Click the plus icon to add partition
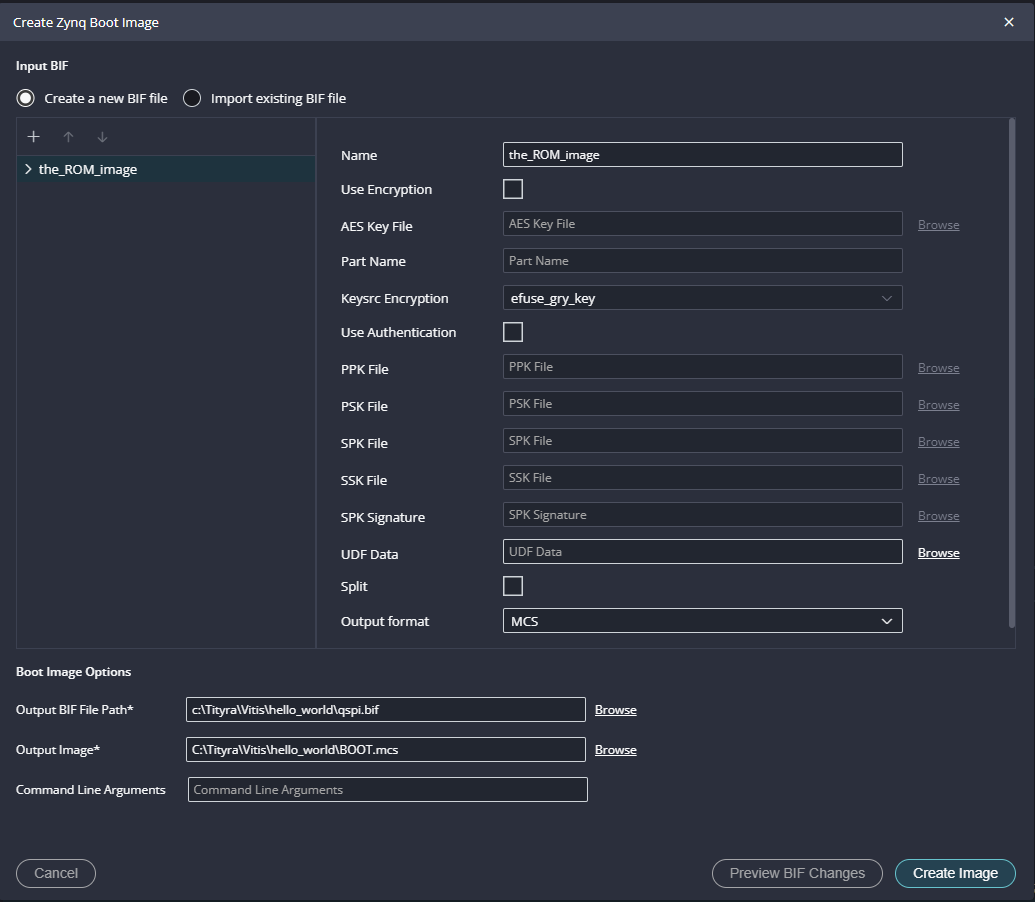 coord(33,137)
